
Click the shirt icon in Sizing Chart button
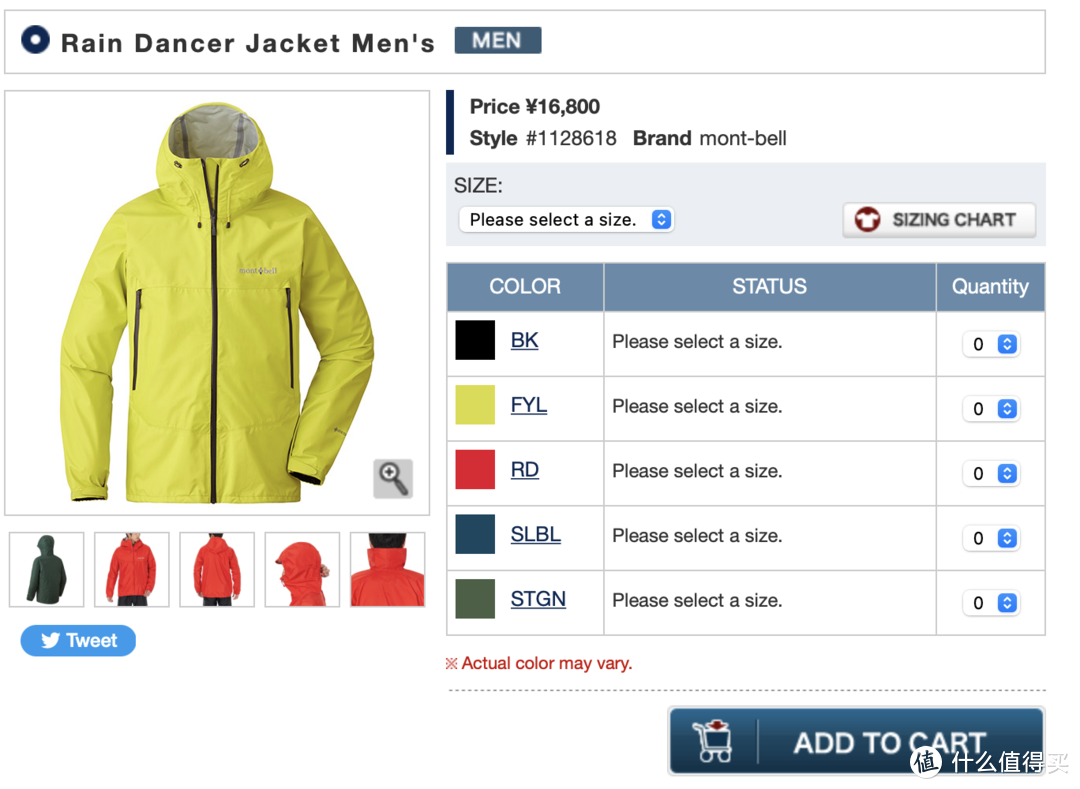pos(867,220)
